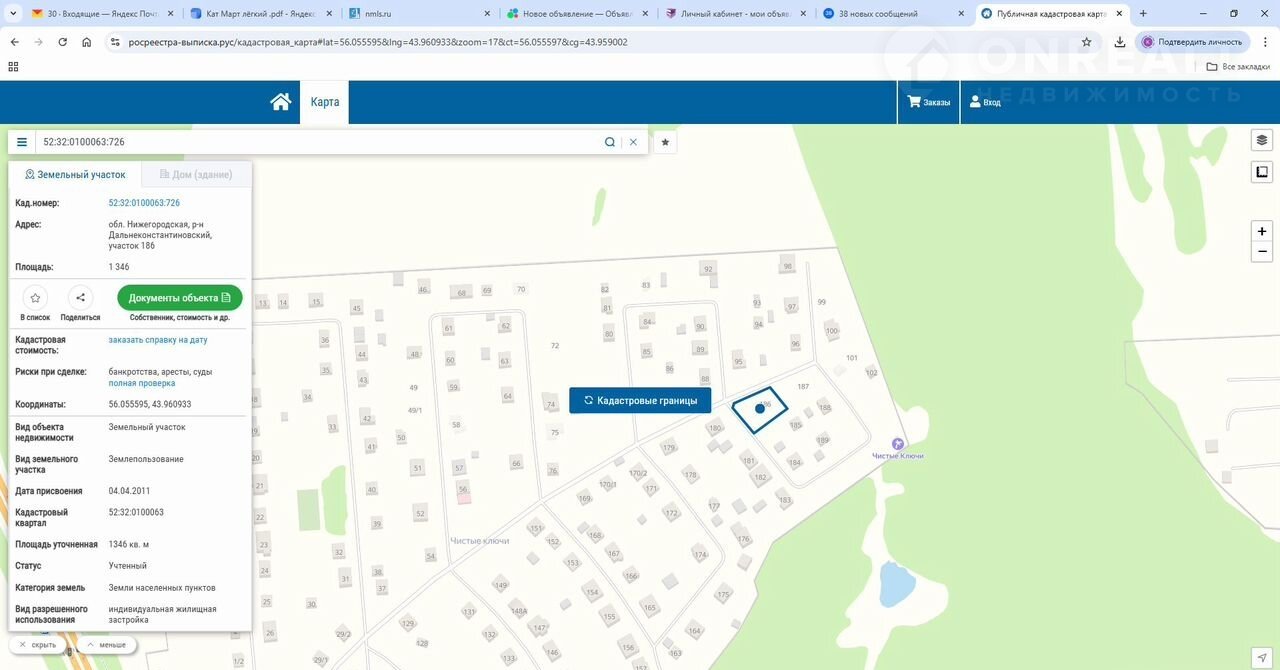Screen dimensions: 1280x670
Task: Click the star favorites button by search
Action: coord(665,142)
